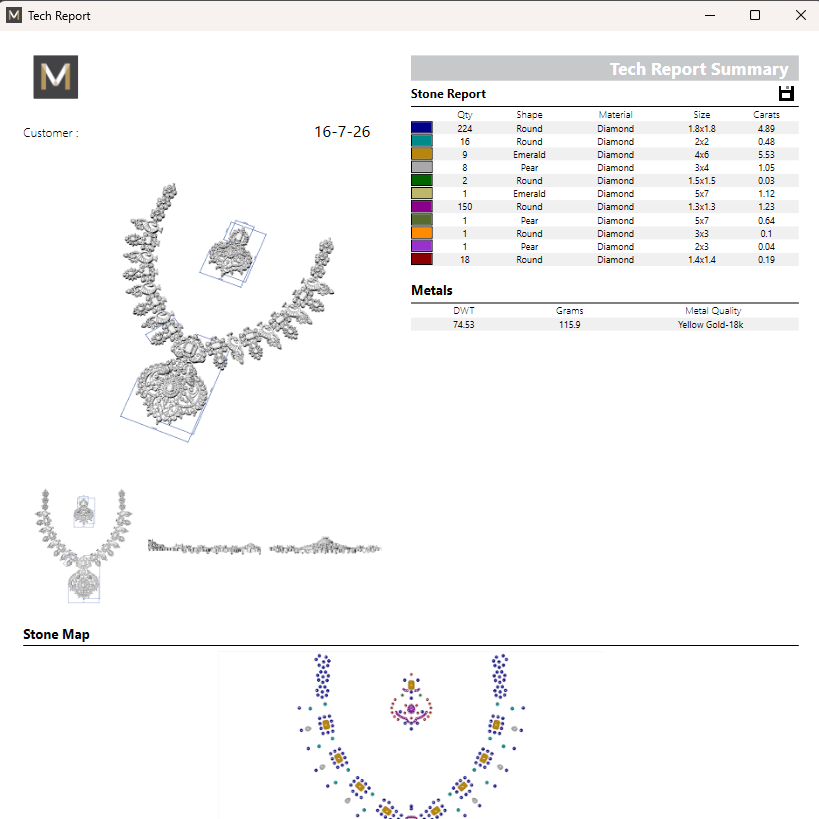The height and width of the screenshot is (819, 819).
Task: Click the Material column header
Action: pos(615,114)
